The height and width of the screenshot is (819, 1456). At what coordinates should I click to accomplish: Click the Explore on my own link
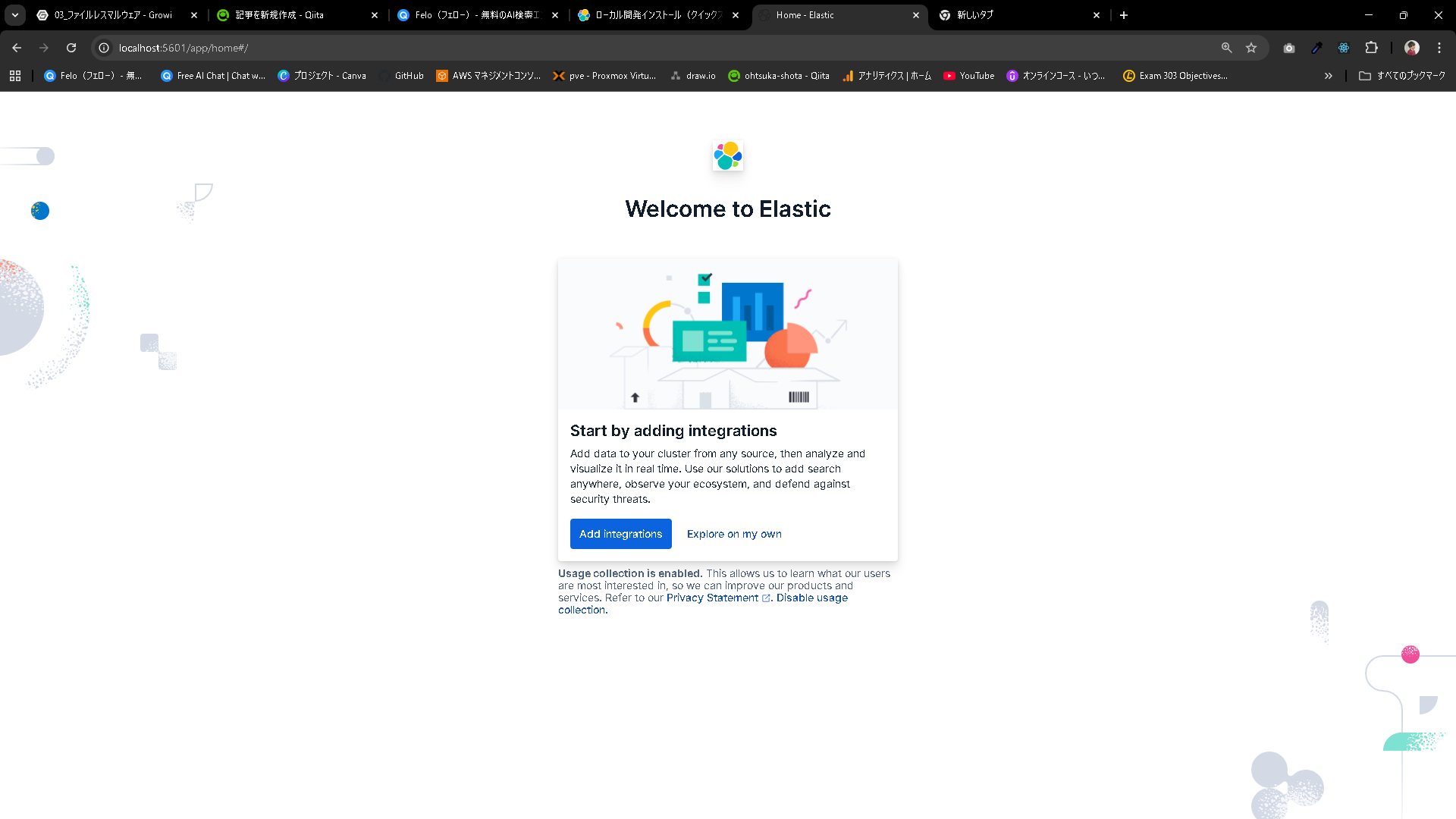coord(733,534)
